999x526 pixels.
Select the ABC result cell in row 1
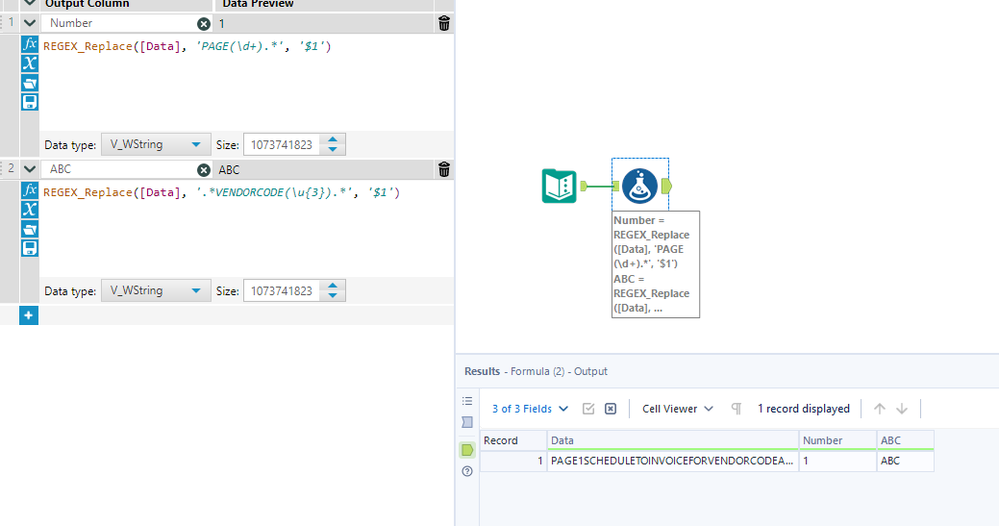pos(905,461)
